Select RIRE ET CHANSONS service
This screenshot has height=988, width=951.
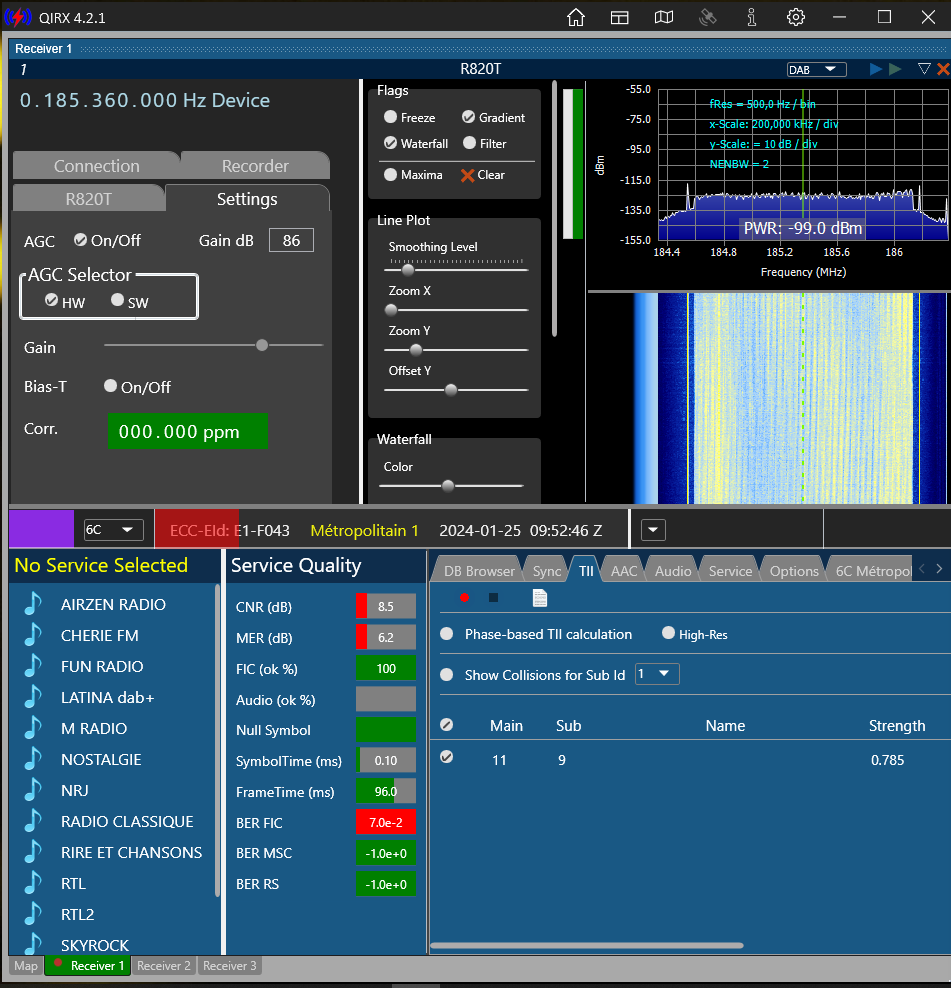coord(131,852)
